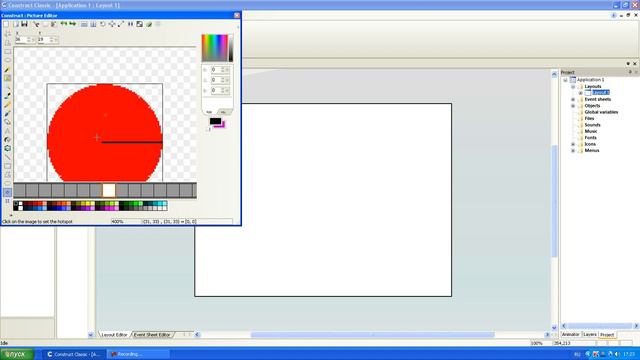
Task: Click the brightness strip beside the spectrum
Action: pyautogui.click(x=231, y=48)
